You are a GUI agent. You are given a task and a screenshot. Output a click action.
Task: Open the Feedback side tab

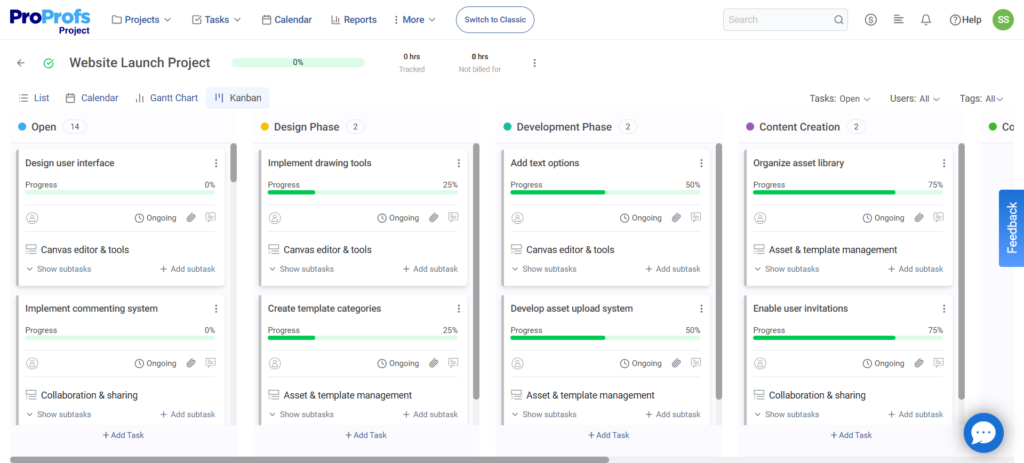pos(1012,228)
